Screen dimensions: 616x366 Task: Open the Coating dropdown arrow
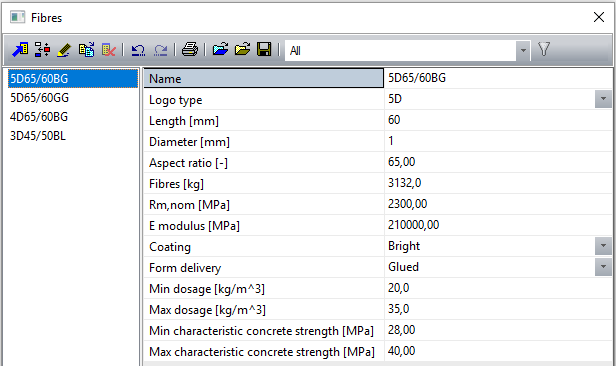(603, 246)
